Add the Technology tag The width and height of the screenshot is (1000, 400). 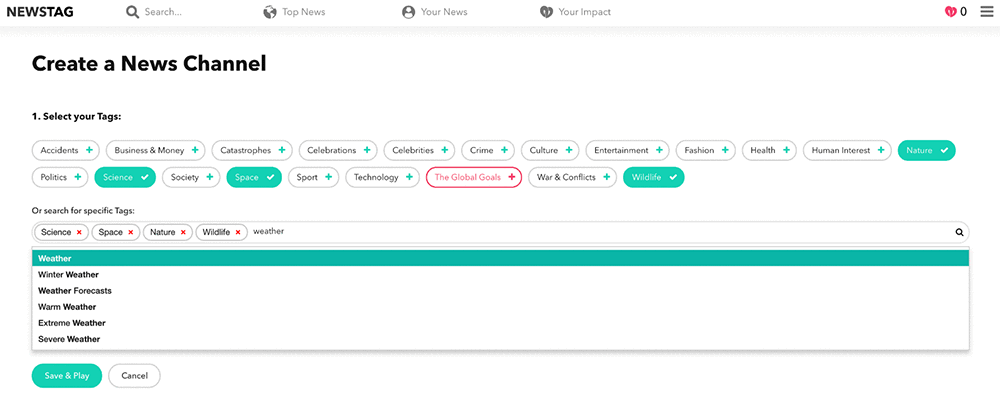(x=383, y=177)
